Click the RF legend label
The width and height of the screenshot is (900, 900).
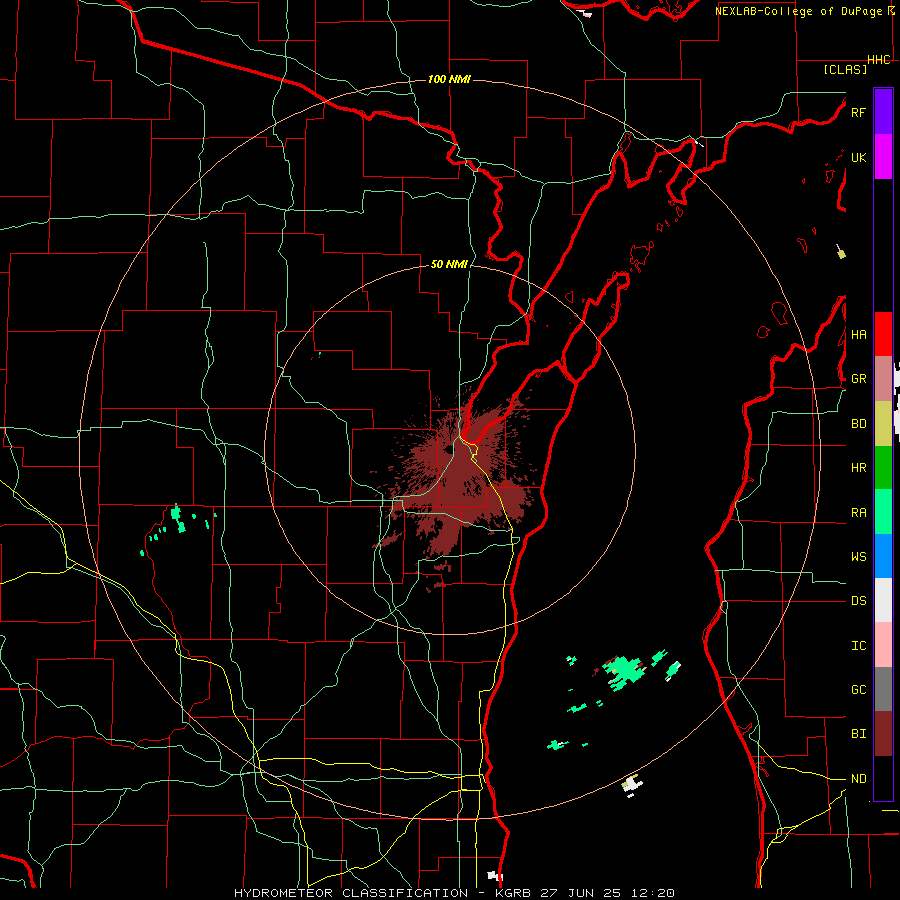tap(858, 112)
